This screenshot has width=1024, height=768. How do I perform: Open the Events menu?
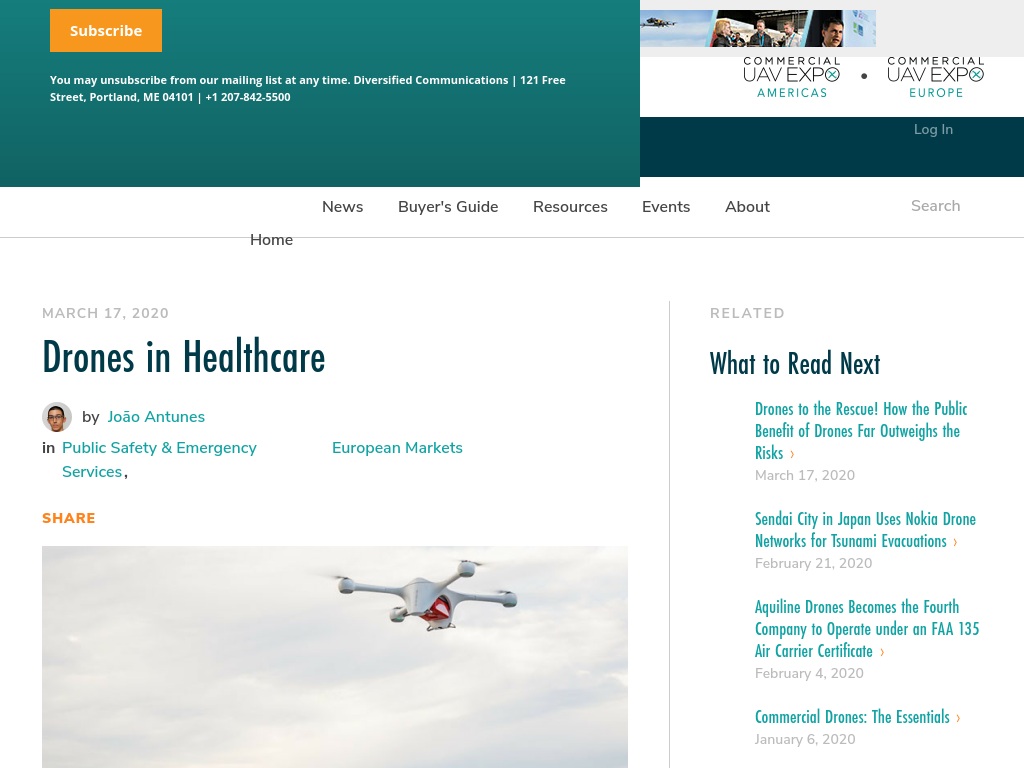[x=666, y=206]
